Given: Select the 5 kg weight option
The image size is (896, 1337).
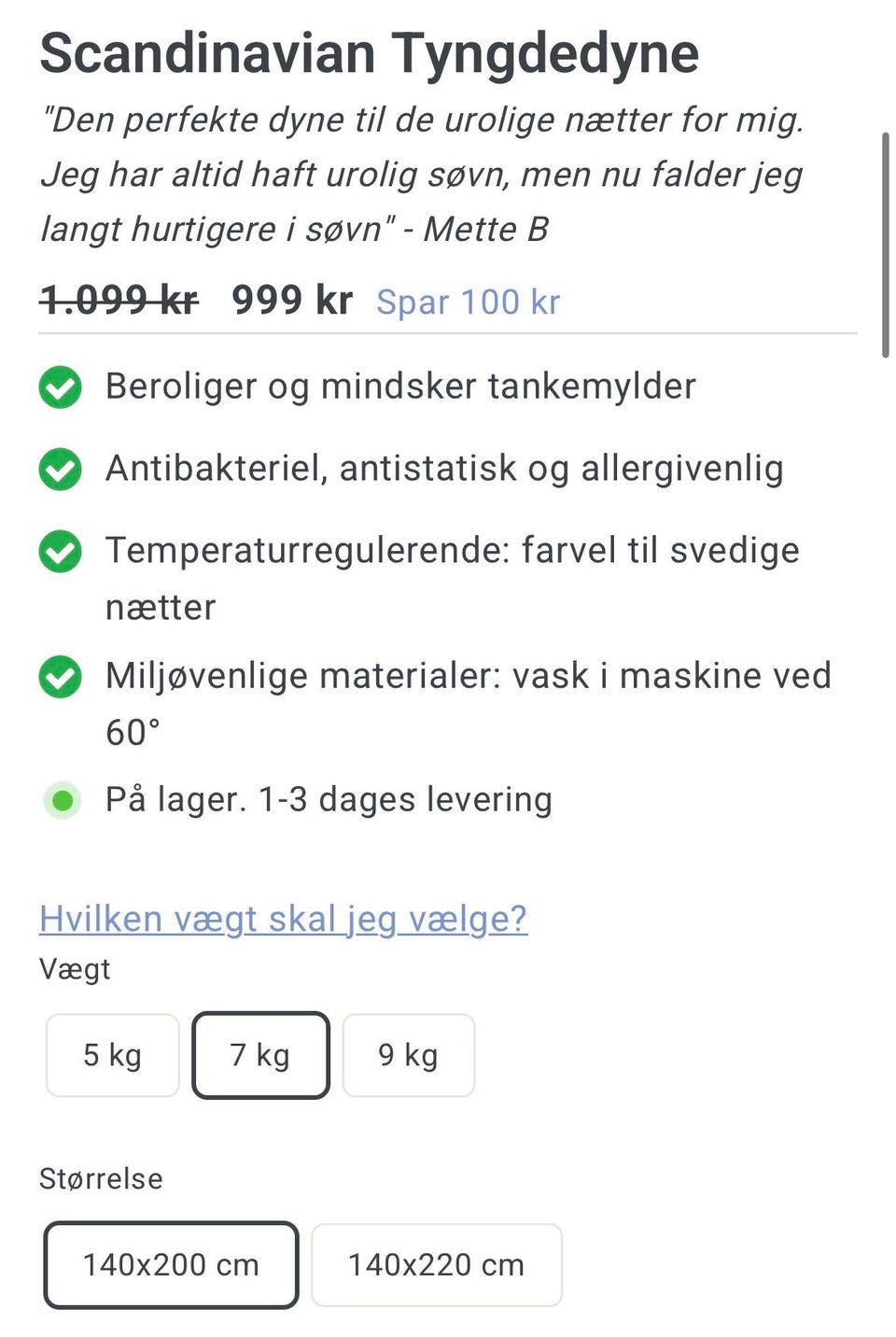Looking at the screenshot, I should tap(112, 1055).
